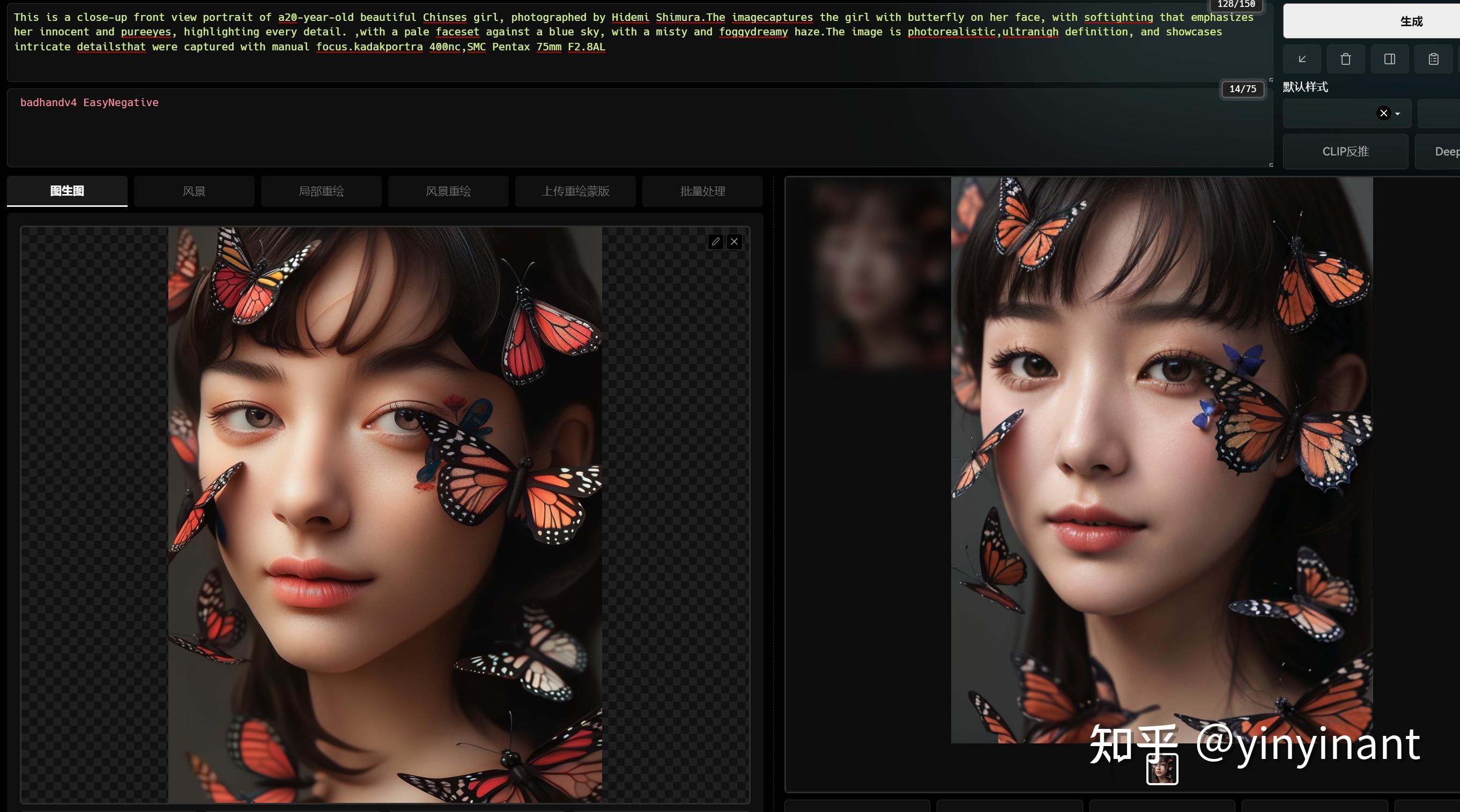1460x812 pixels.
Task: Click the clipboard icon to apply styles
Action: [x=1433, y=59]
